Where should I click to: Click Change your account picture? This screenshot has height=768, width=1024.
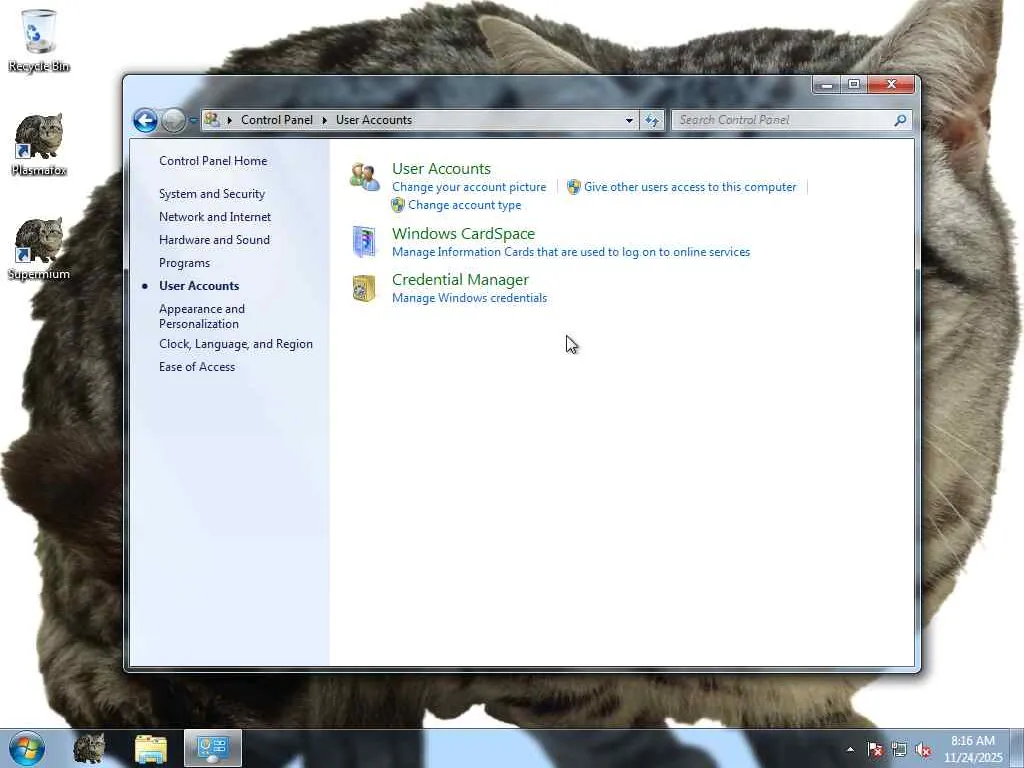click(x=469, y=187)
